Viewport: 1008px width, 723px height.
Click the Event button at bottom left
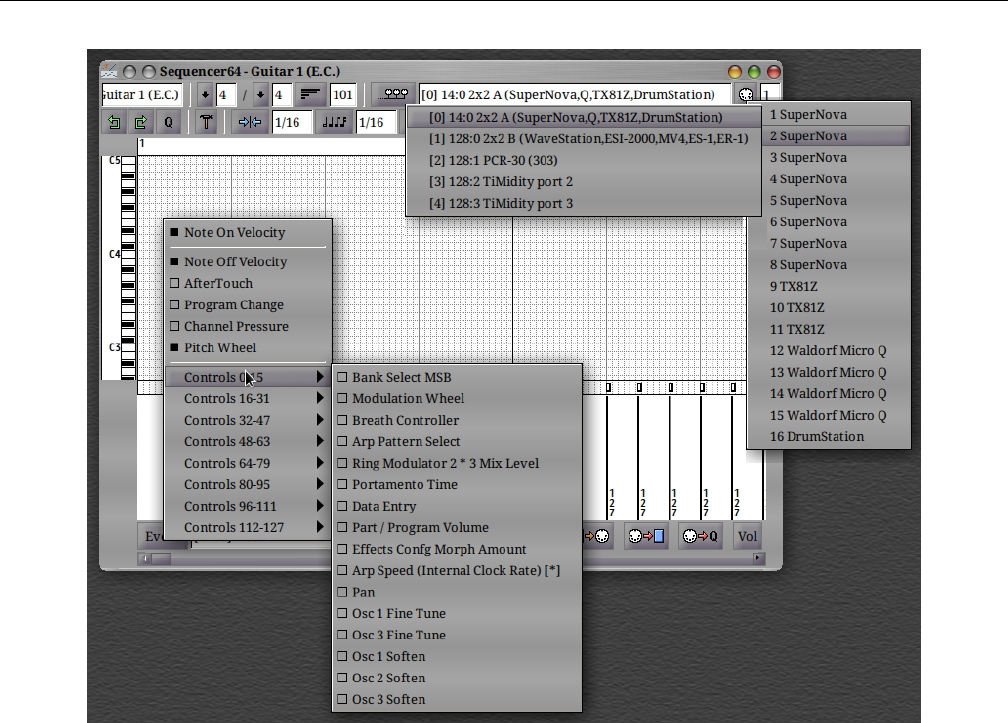tap(152, 536)
